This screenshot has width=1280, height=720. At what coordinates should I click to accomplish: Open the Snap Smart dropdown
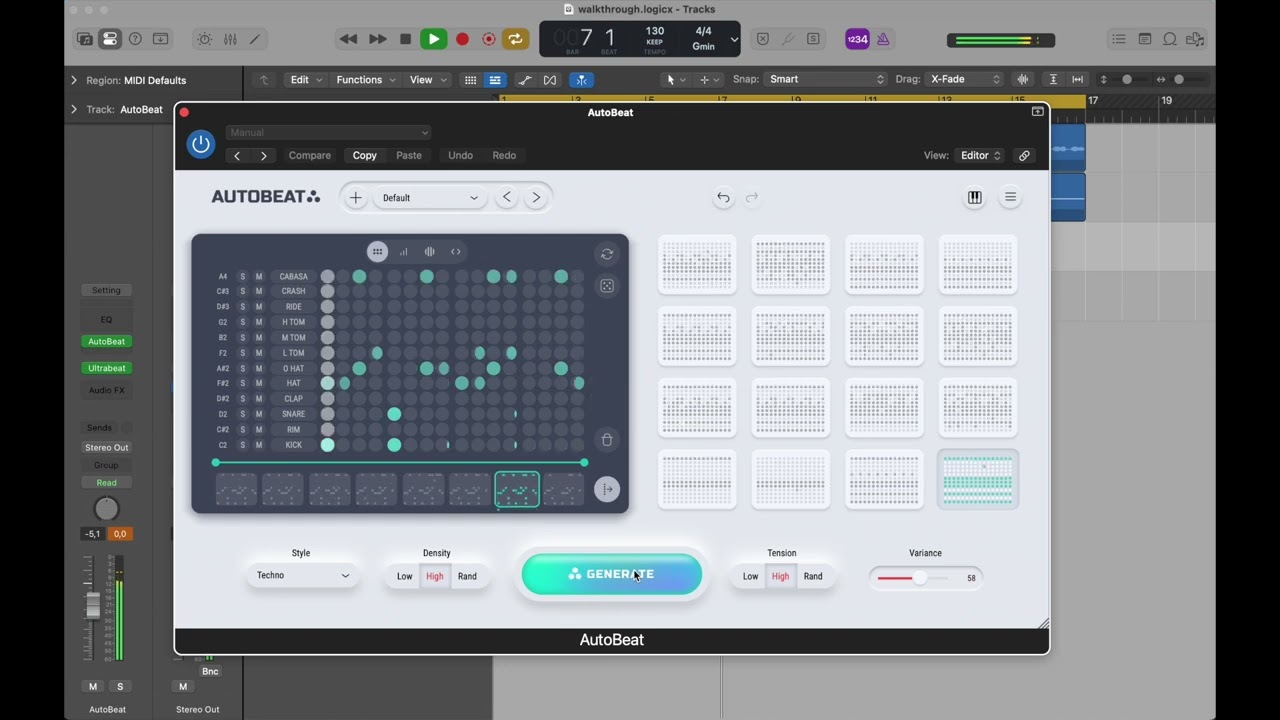tap(825, 79)
